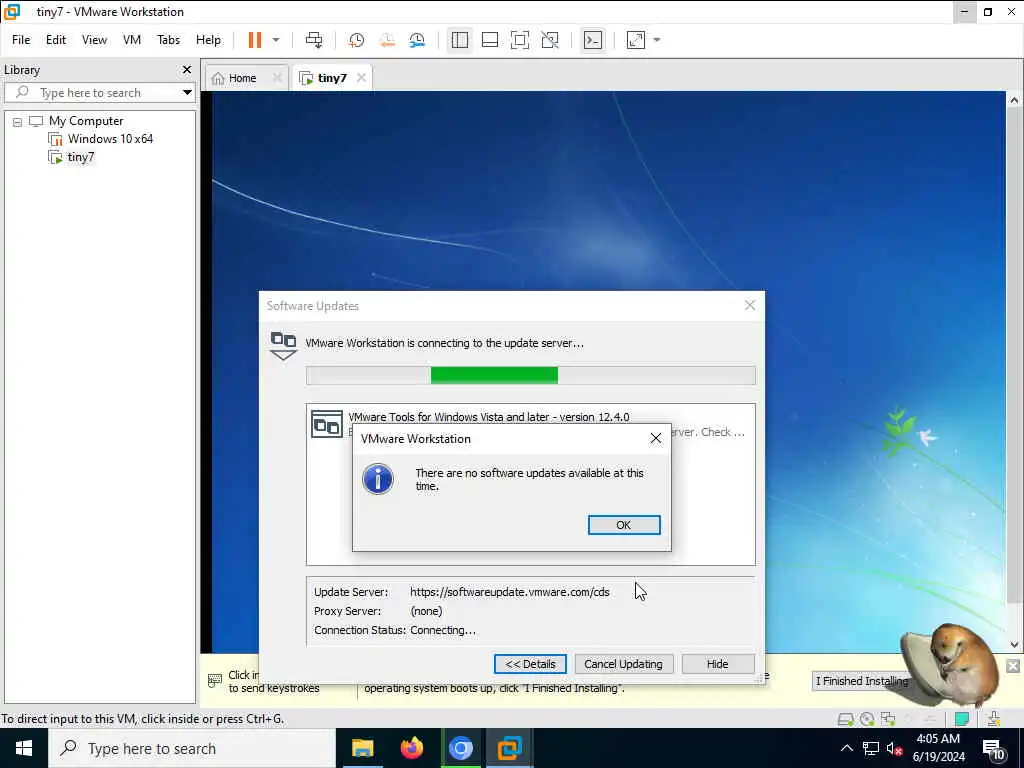Screen dimensions: 1024x768
Task: Collapse the My Computer tree node
Action: tap(18, 121)
